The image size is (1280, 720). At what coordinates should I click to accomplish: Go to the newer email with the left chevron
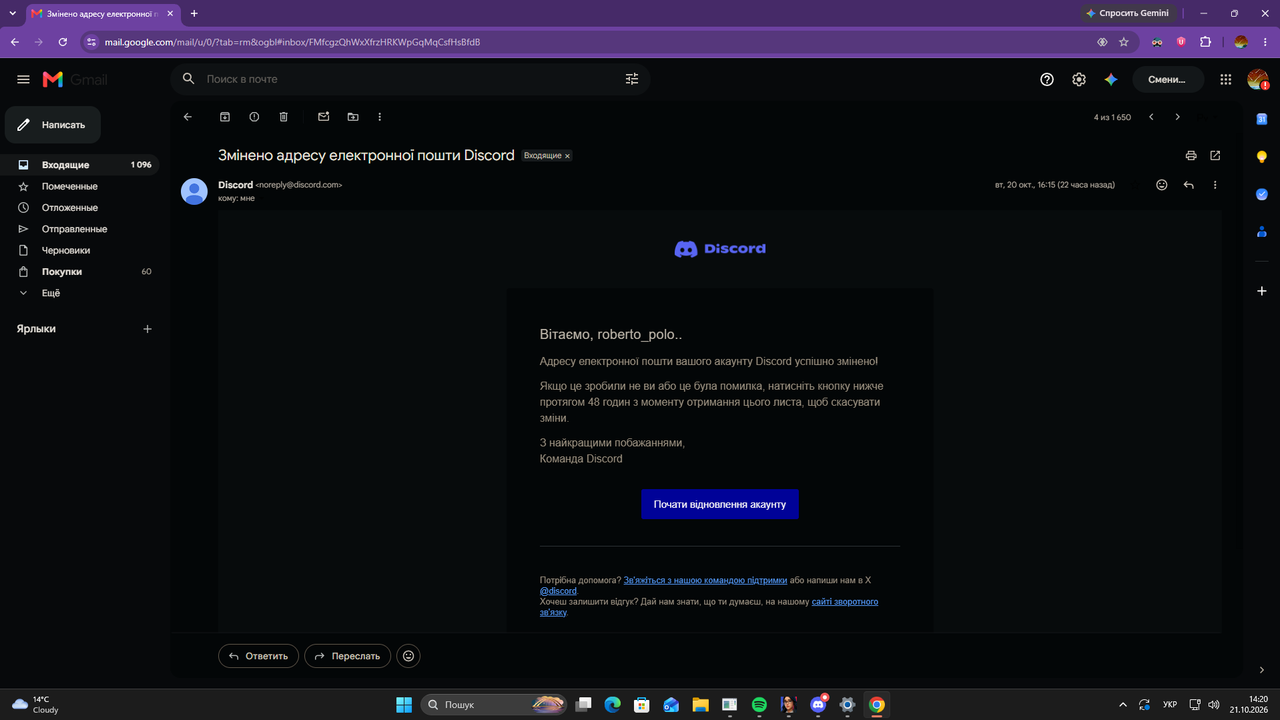(1151, 117)
